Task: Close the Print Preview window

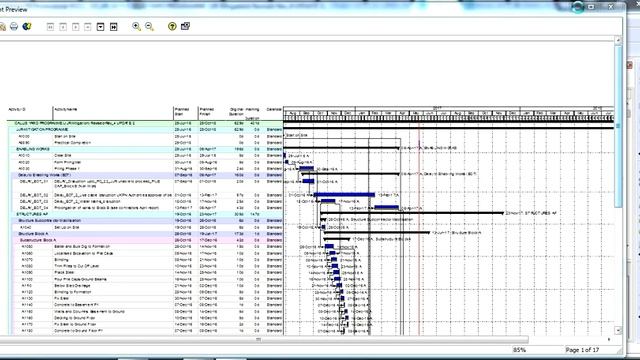Action: pyautogui.click(x=611, y=7)
